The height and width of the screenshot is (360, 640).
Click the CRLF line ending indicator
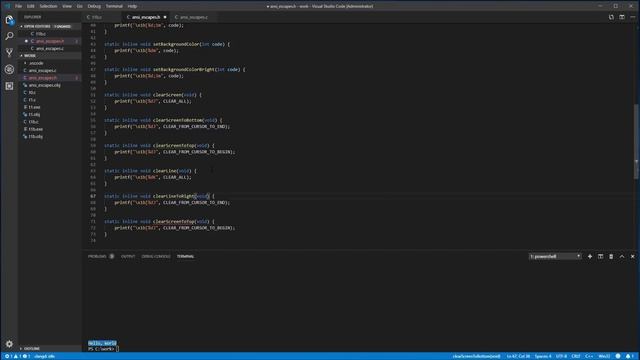click(x=576, y=356)
